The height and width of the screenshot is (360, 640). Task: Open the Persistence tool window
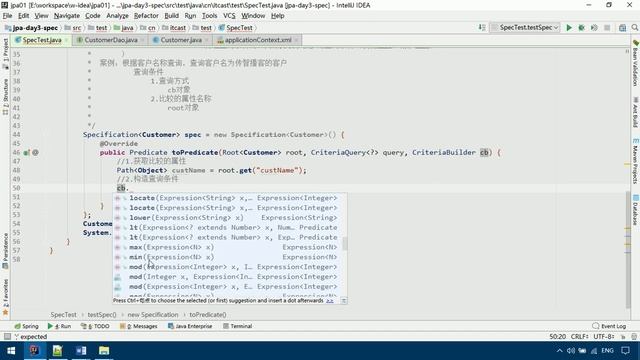(5, 251)
